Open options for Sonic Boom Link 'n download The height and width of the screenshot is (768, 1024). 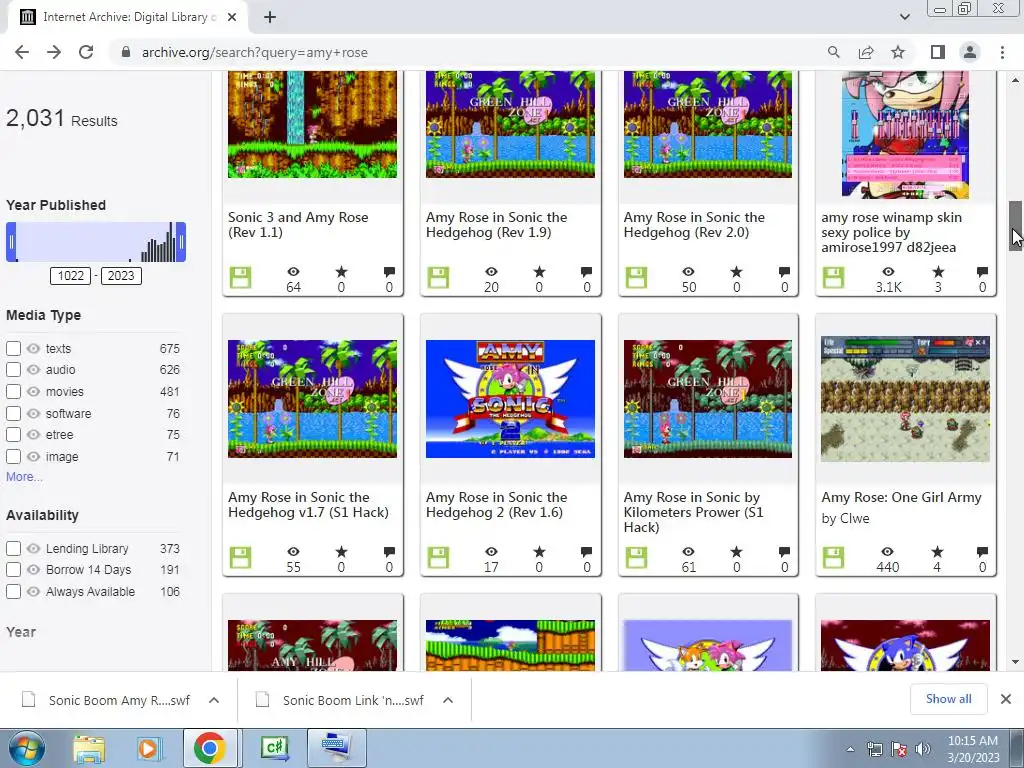447,700
